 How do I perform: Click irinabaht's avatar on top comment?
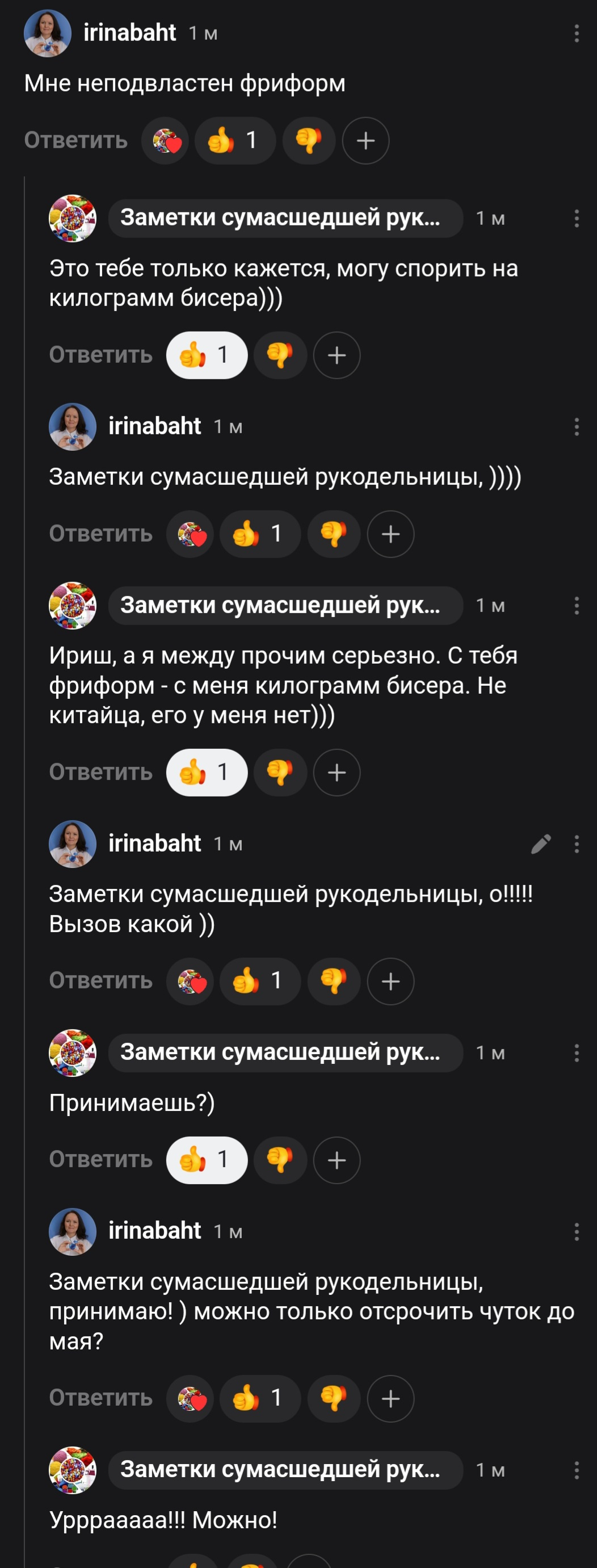(48, 33)
